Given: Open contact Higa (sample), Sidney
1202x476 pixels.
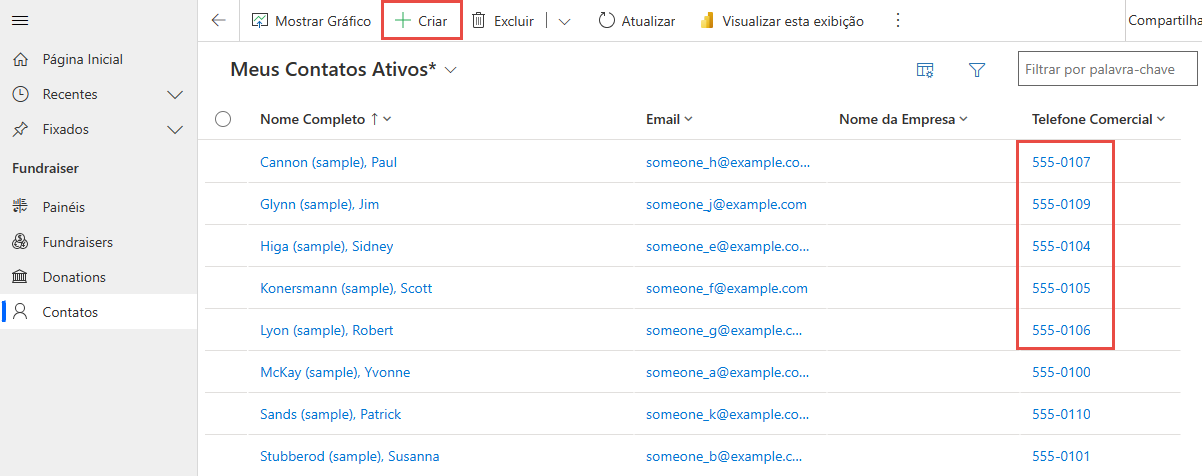Looking at the screenshot, I should (x=326, y=246).
